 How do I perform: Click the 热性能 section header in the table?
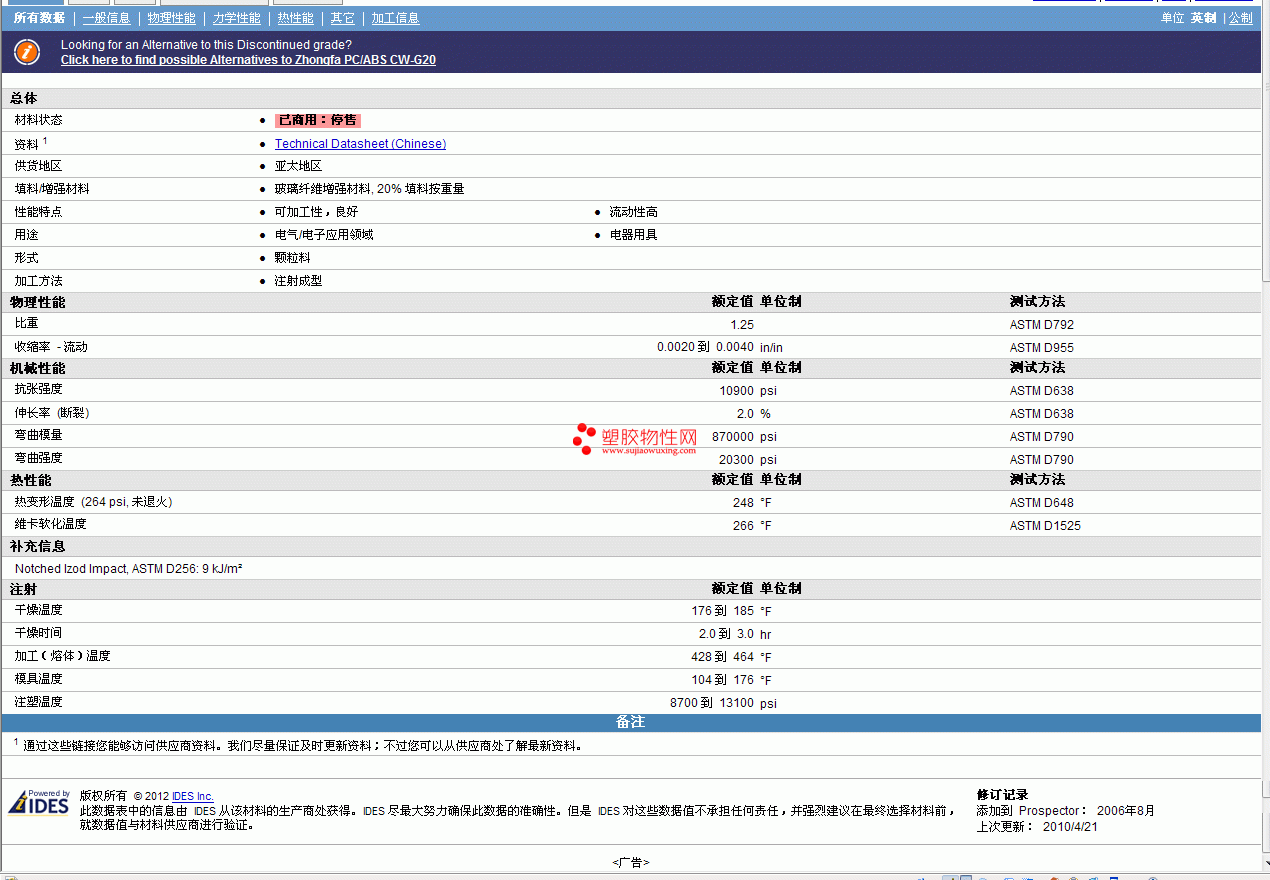click(31, 481)
